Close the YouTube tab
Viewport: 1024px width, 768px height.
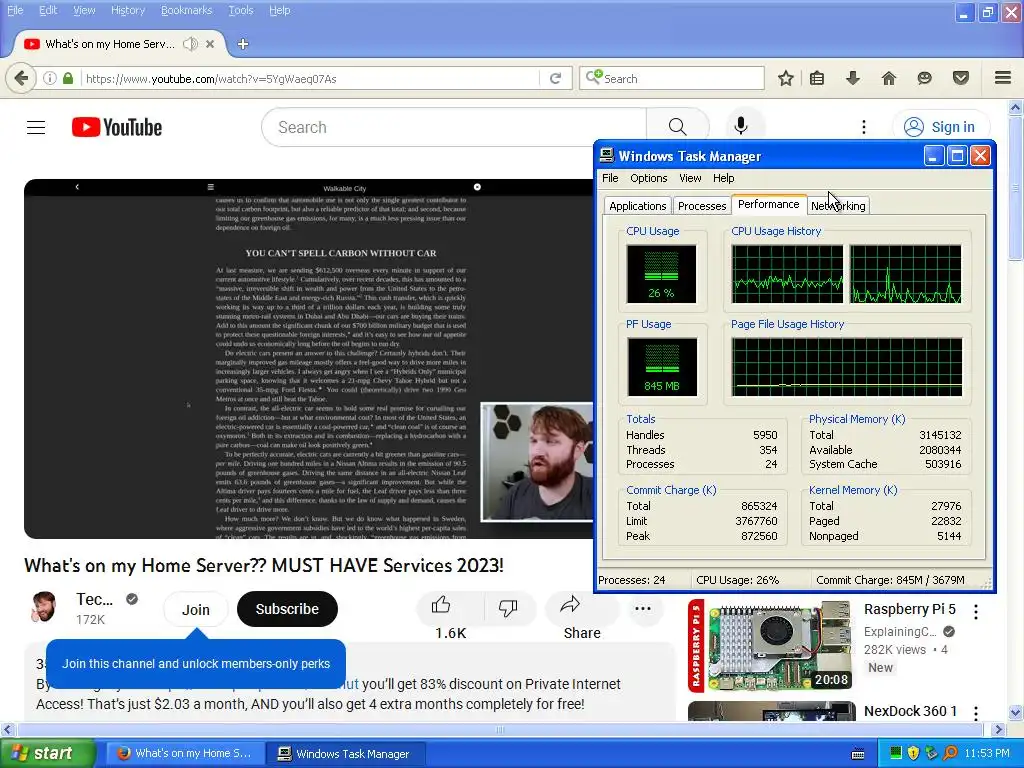tap(210, 44)
